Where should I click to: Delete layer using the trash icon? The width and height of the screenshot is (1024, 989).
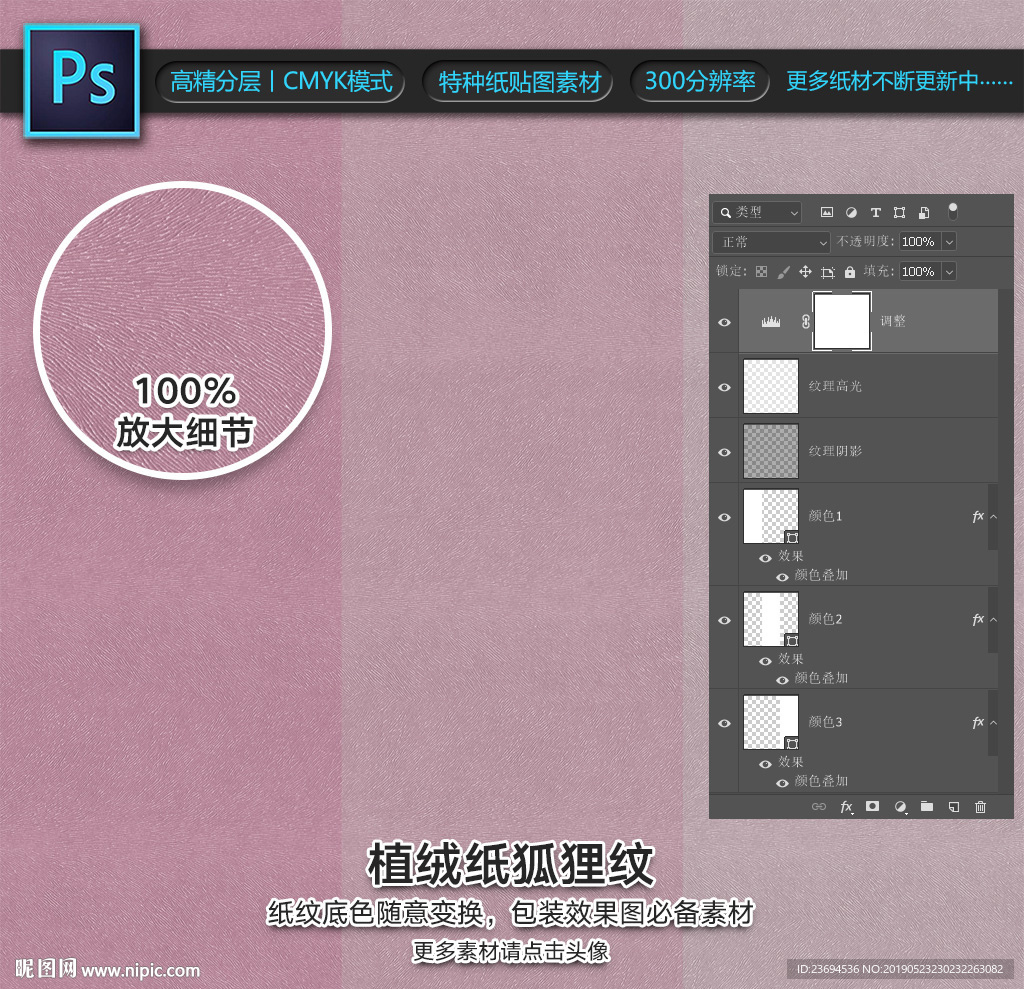980,806
